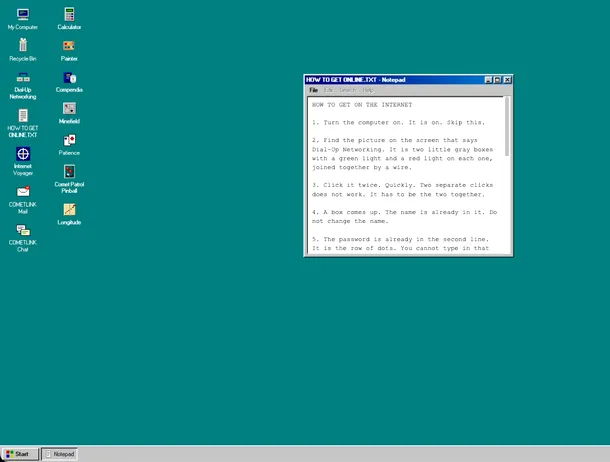Click line '2. Find the picture on the screen'
Screen dimensions: 610x462
click(394, 140)
